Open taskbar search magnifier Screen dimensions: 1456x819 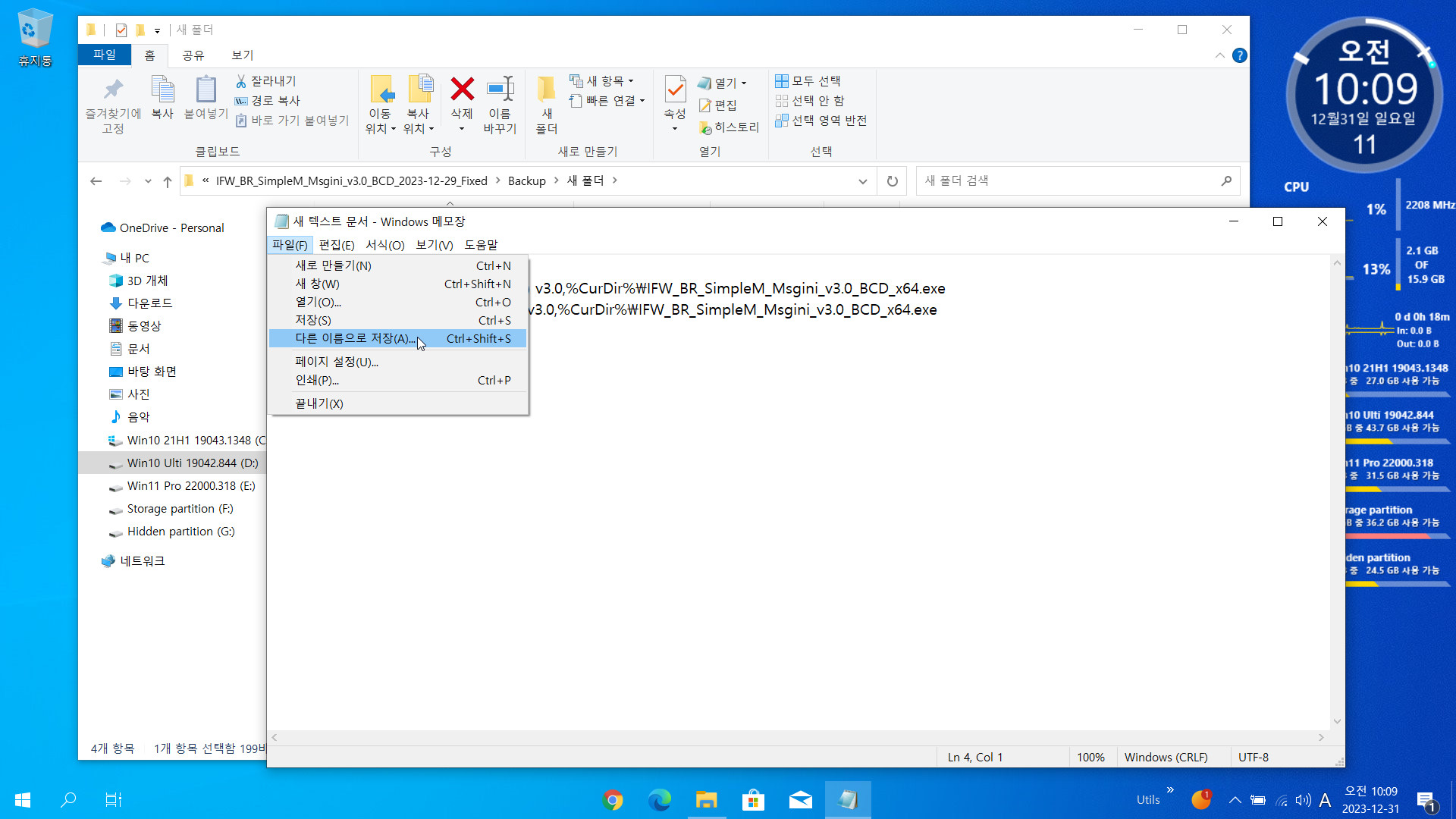pos(68,800)
